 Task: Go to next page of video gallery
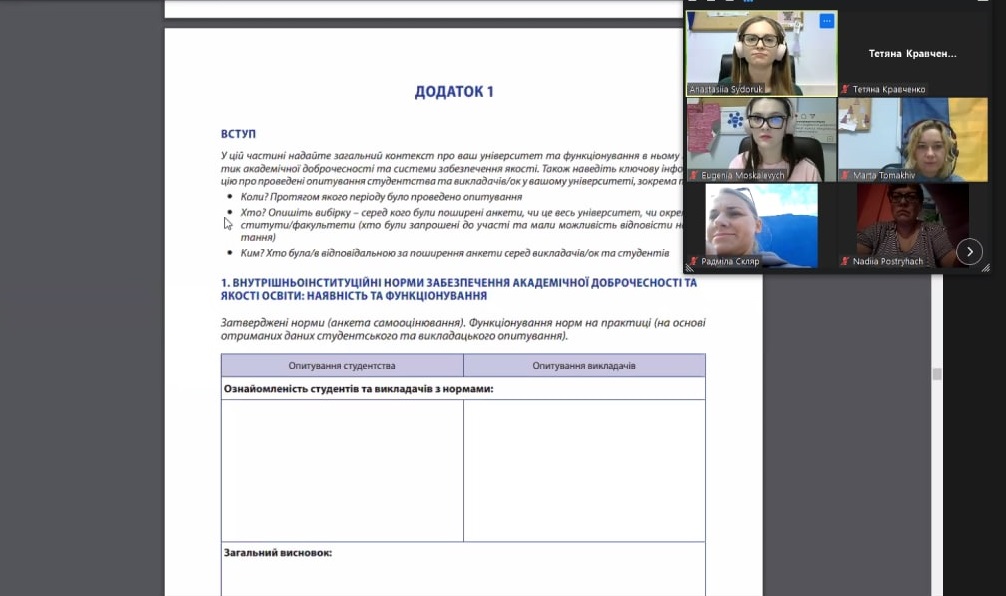click(x=969, y=251)
